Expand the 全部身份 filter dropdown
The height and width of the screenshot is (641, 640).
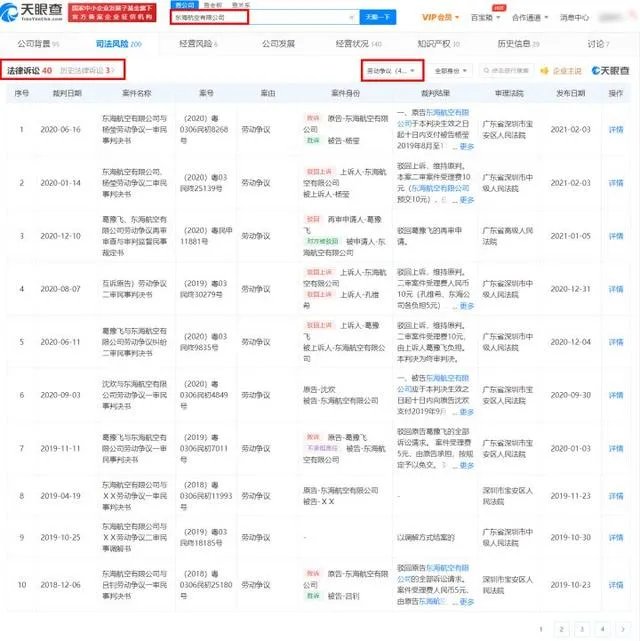coord(450,71)
